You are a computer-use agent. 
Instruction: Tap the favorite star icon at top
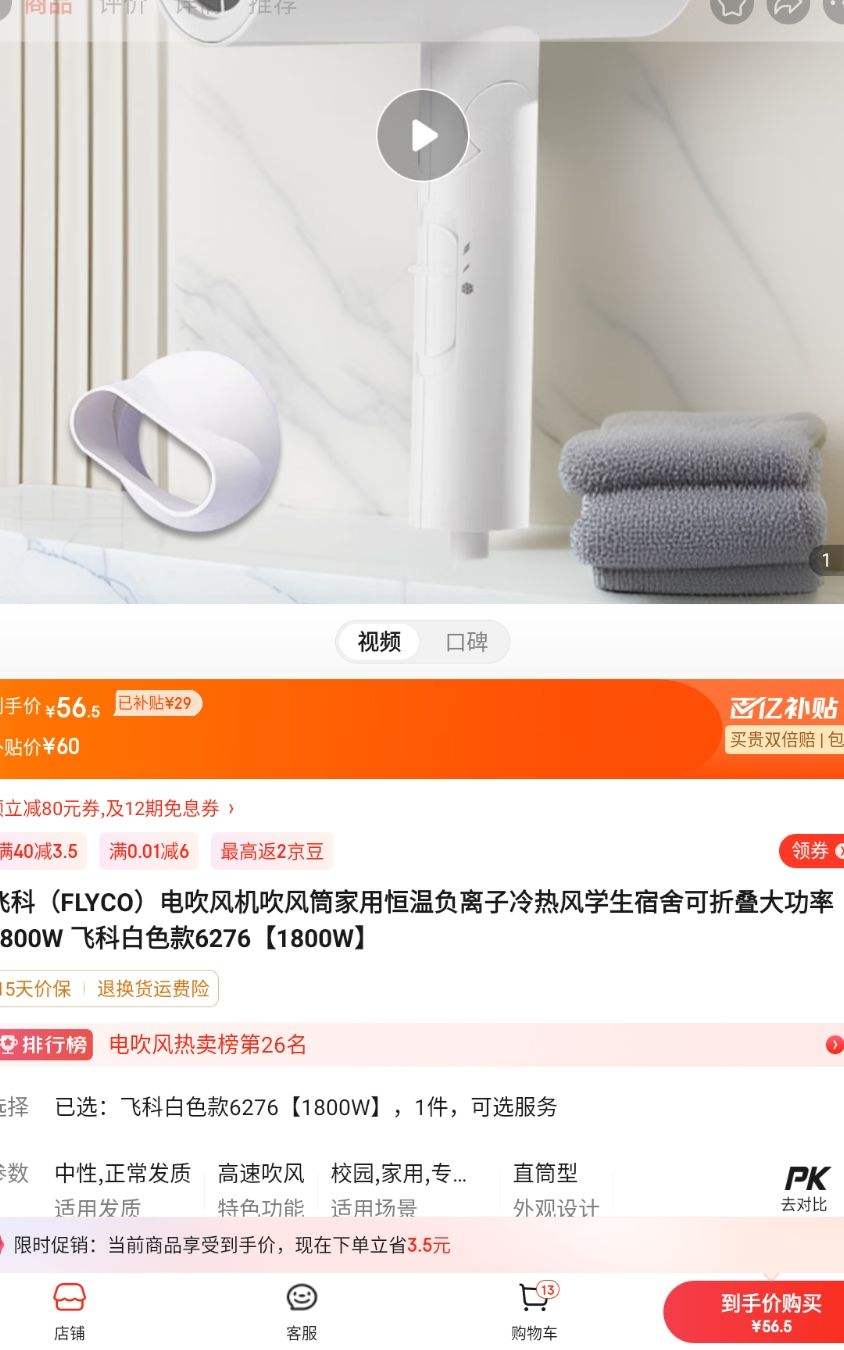coord(732,8)
